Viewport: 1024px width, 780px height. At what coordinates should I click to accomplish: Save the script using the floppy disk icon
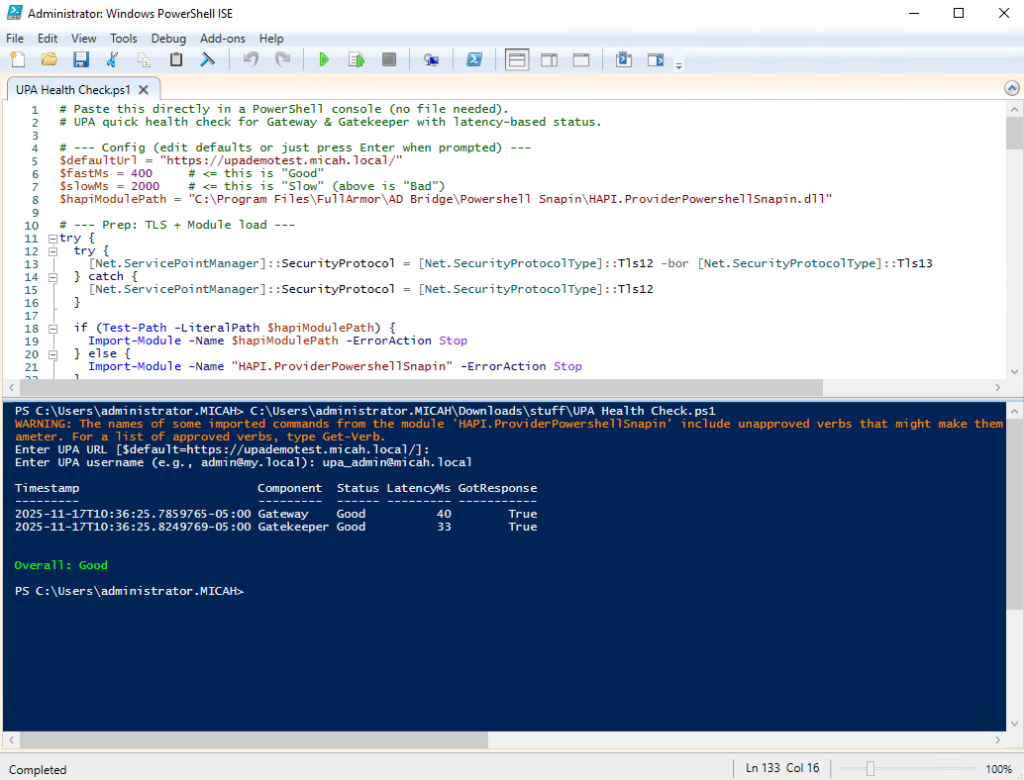coord(80,60)
